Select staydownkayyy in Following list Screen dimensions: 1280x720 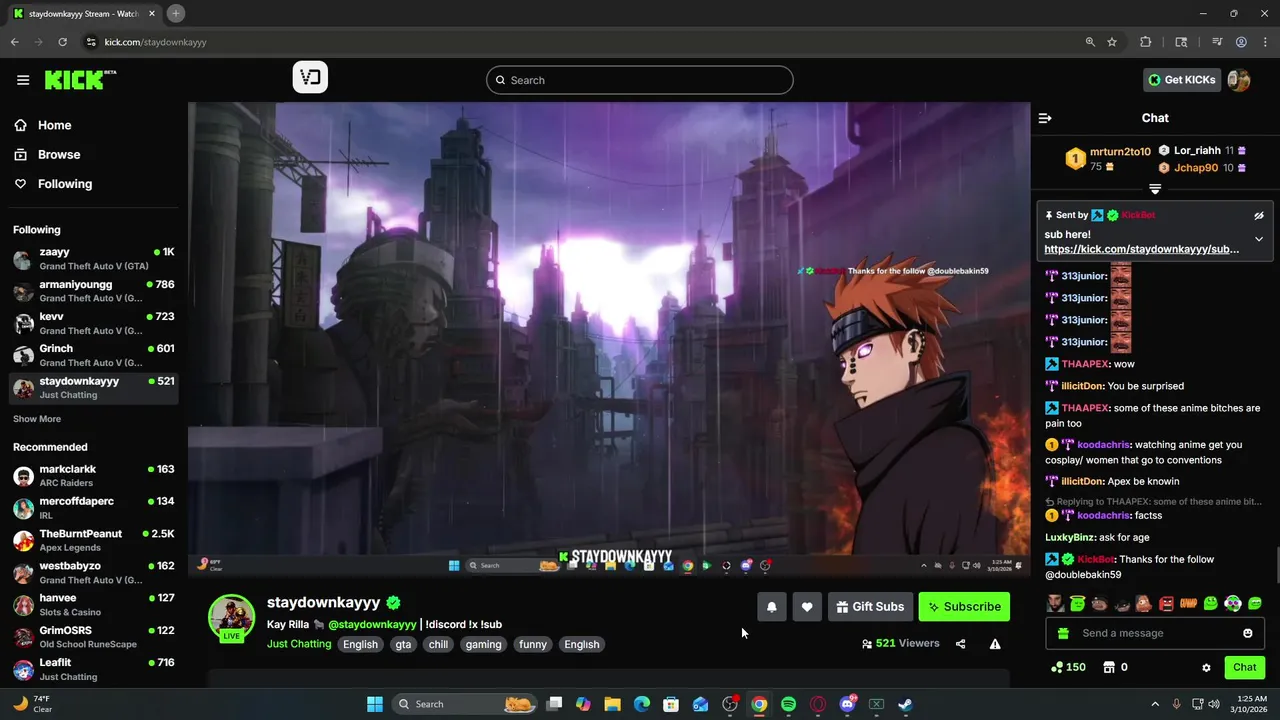coord(94,387)
